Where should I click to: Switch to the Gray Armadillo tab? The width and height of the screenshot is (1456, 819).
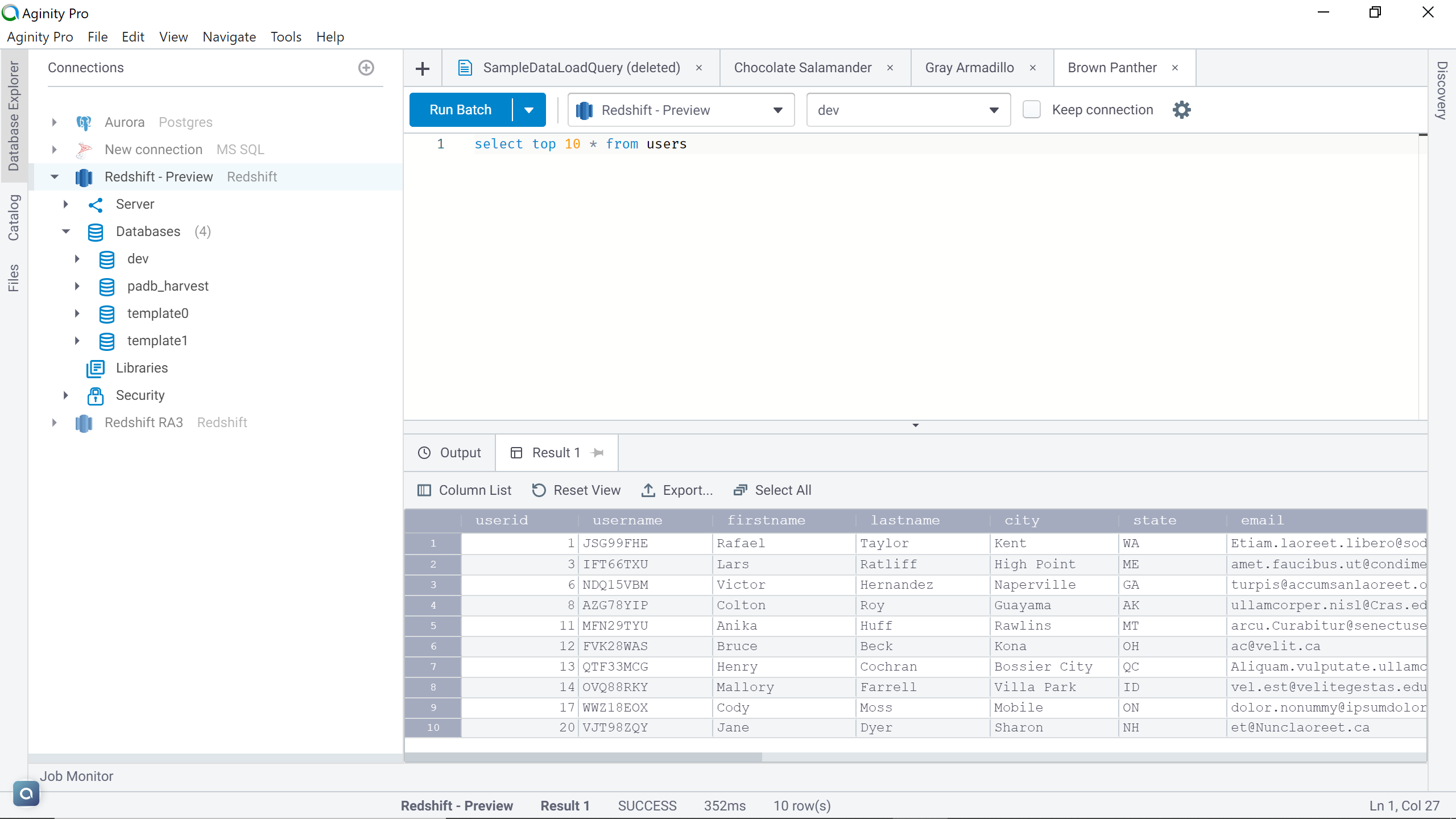pos(969,68)
